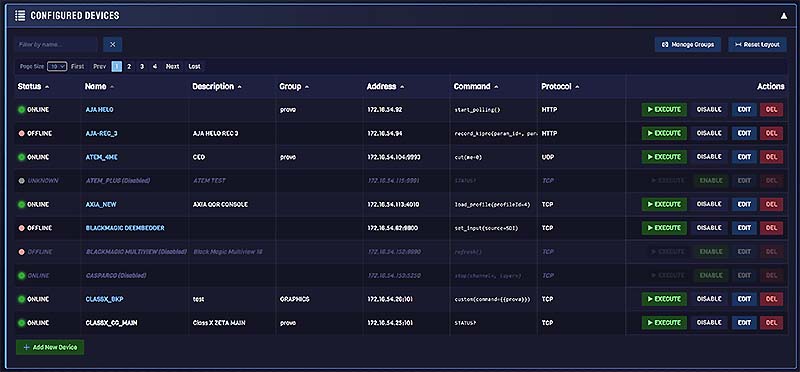
Task: Delete the ATEM_4ME device
Action: pos(771,157)
